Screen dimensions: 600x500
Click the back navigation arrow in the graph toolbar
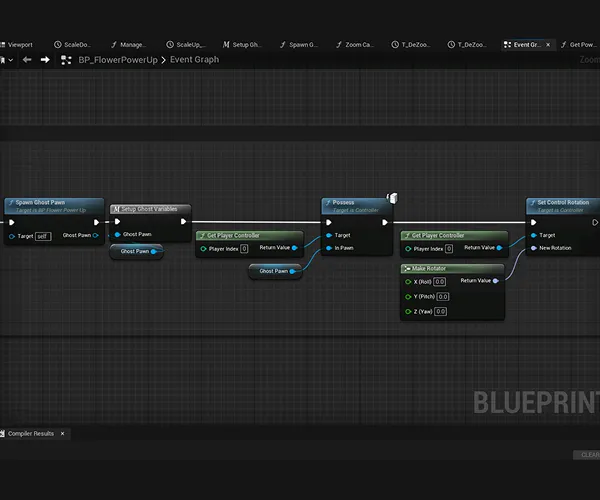(27, 60)
